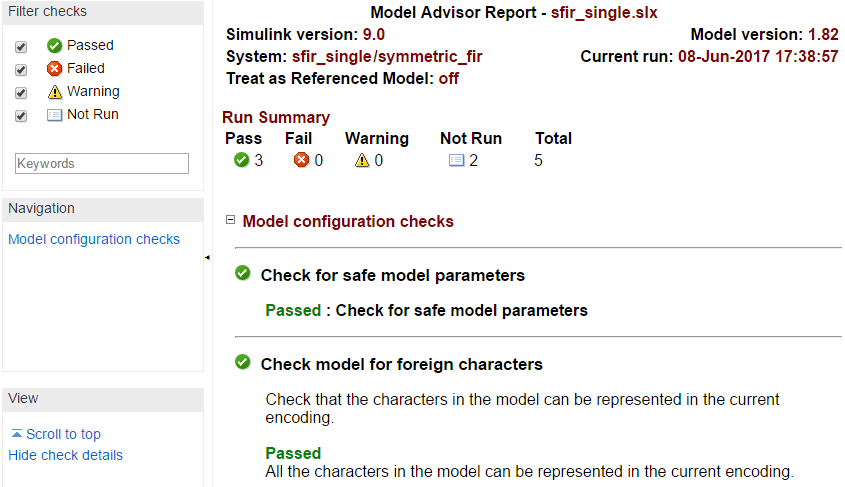Click the green Passed icon in Filter checks
The height and width of the screenshot is (487, 845).
(54, 46)
